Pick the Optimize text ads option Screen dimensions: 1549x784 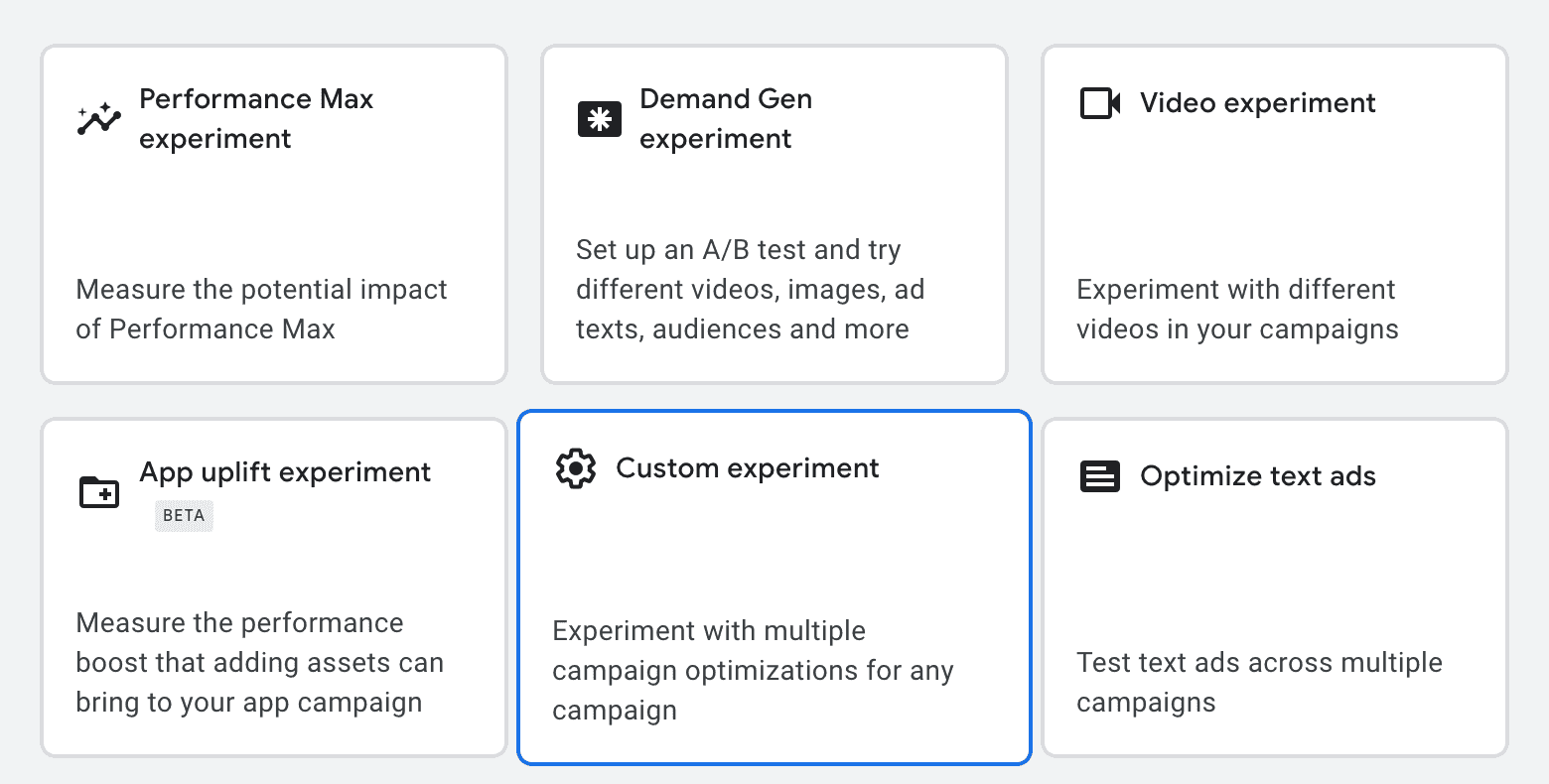click(x=1274, y=587)
